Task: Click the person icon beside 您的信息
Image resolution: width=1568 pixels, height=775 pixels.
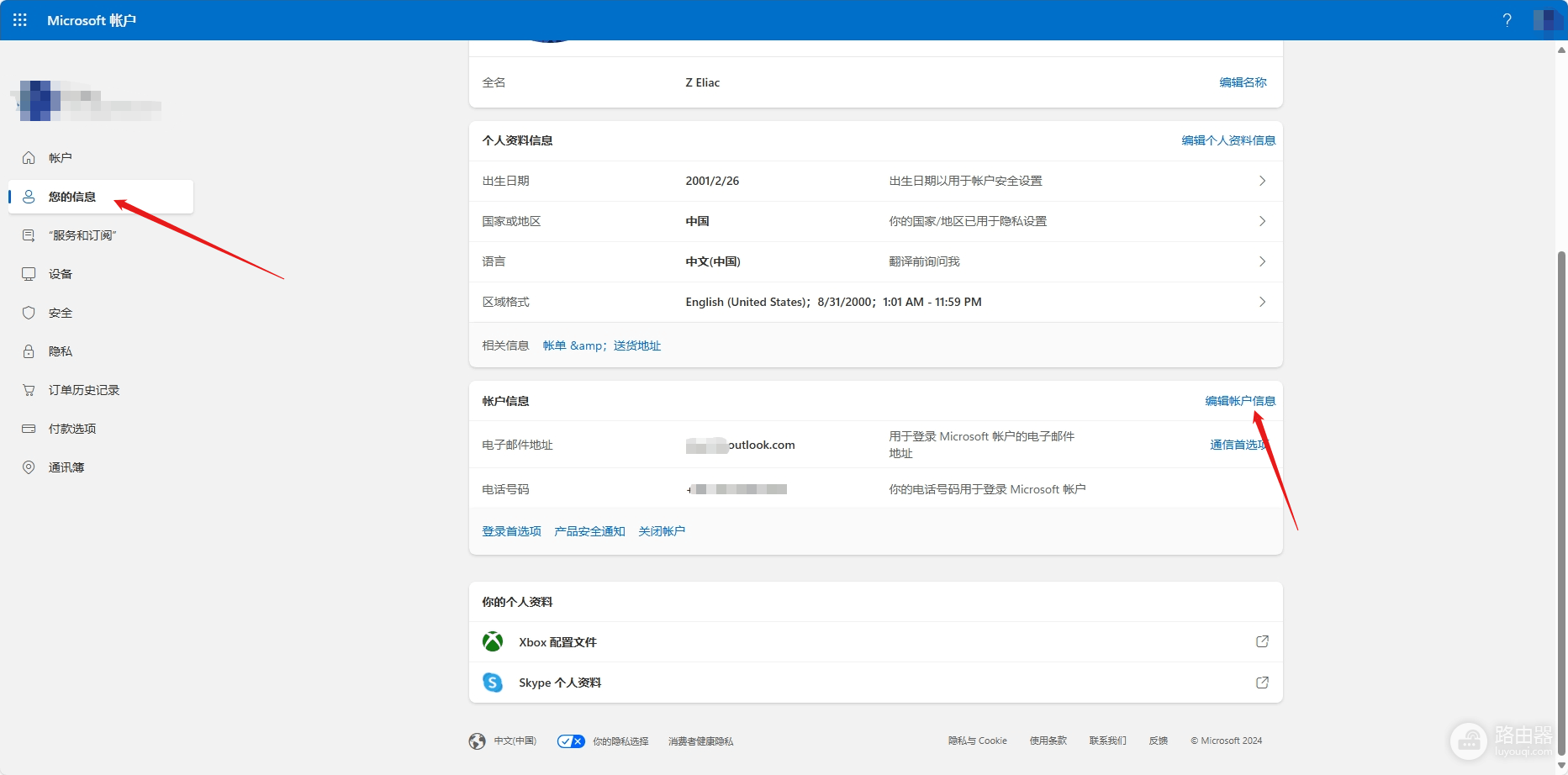Action: tap(29, 197)
